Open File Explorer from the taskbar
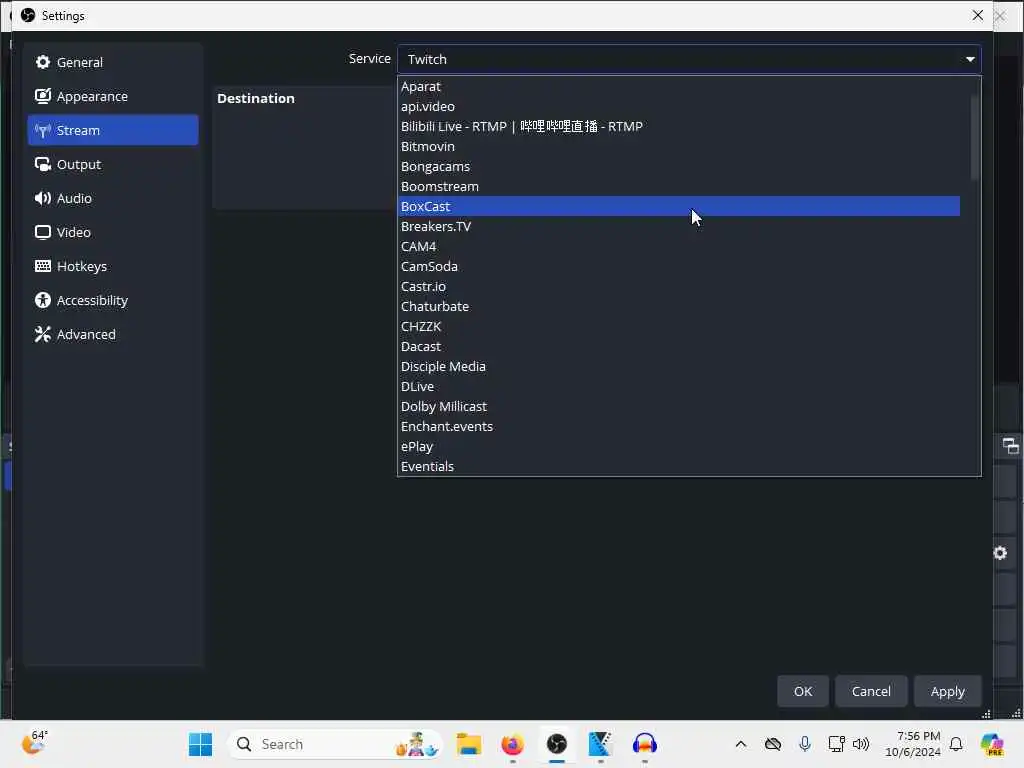1024x768 pixels. (468, 744)
